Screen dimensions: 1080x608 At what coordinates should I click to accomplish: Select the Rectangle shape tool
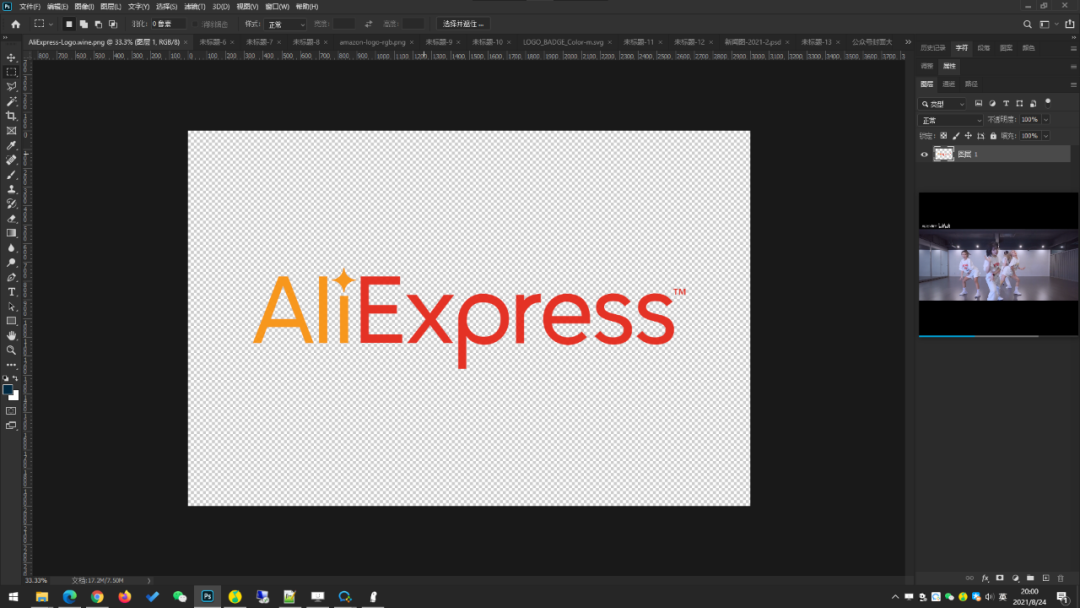pos(11,321)
